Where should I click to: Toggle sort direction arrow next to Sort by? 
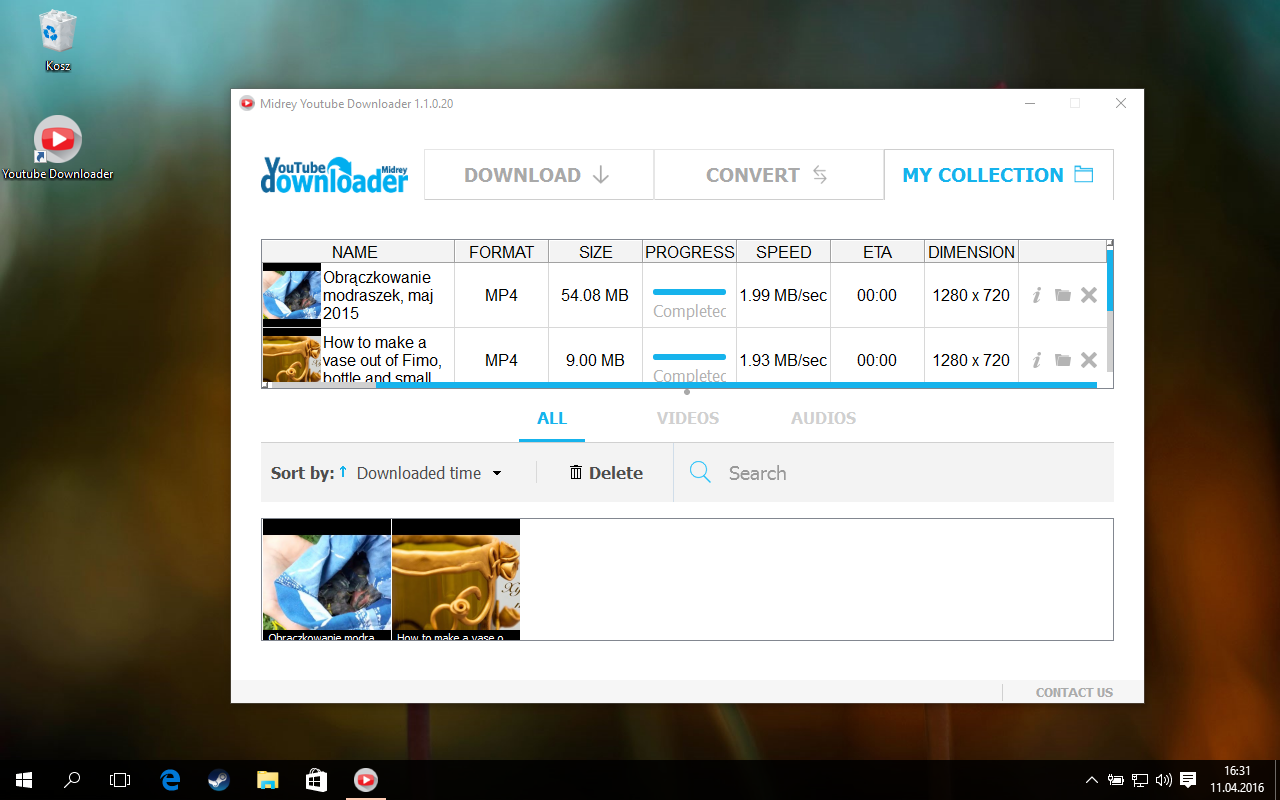pos(343,471)
